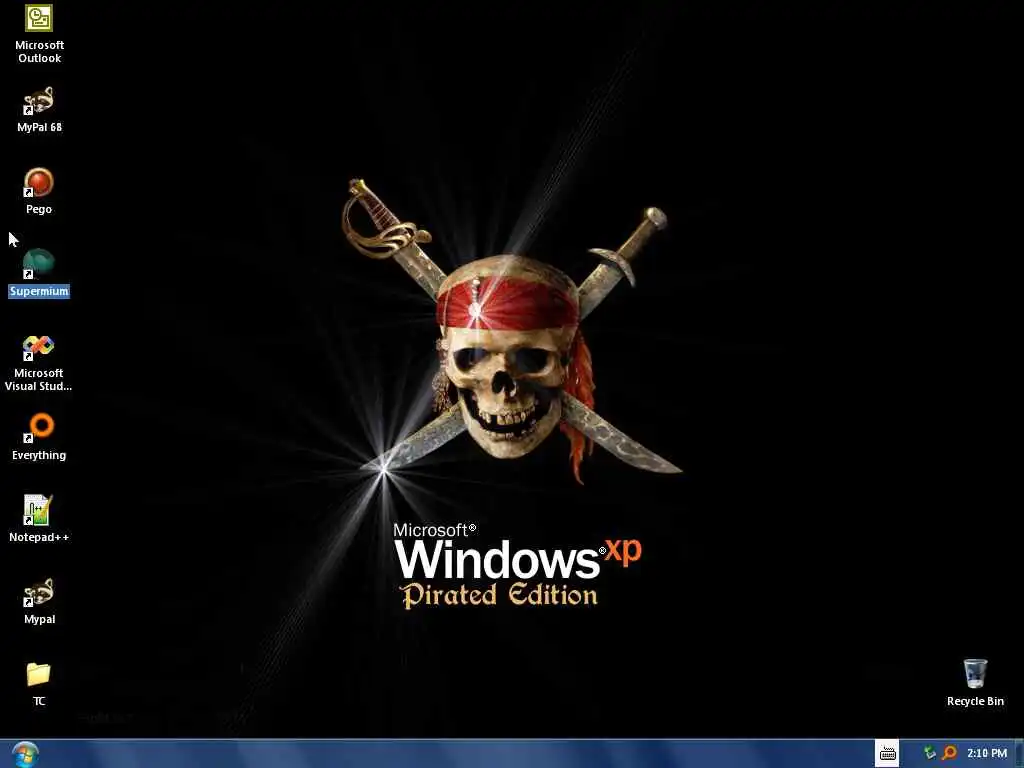Click the orange Everything search tray icon

[949, 754]
